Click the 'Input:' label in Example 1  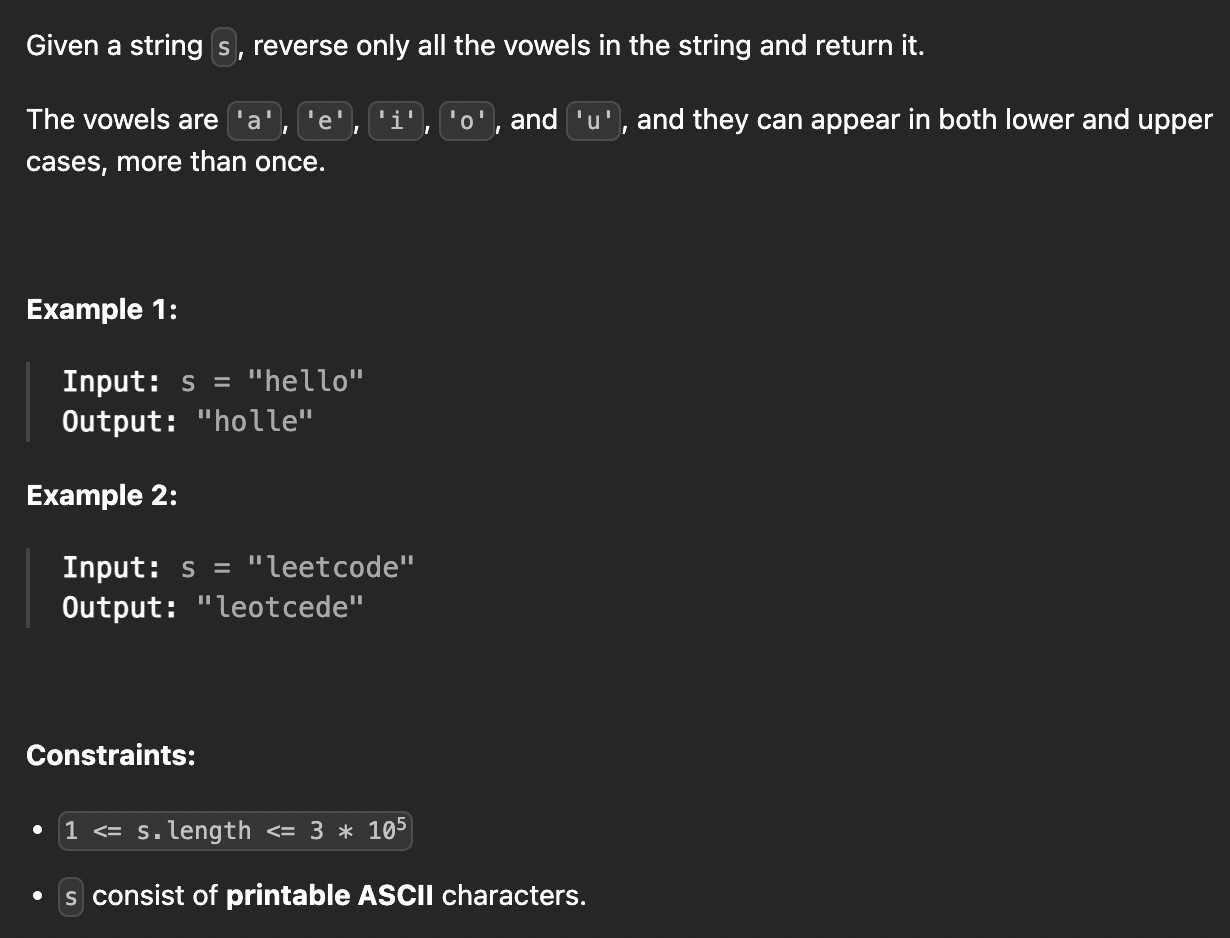(x=112, y=381)
